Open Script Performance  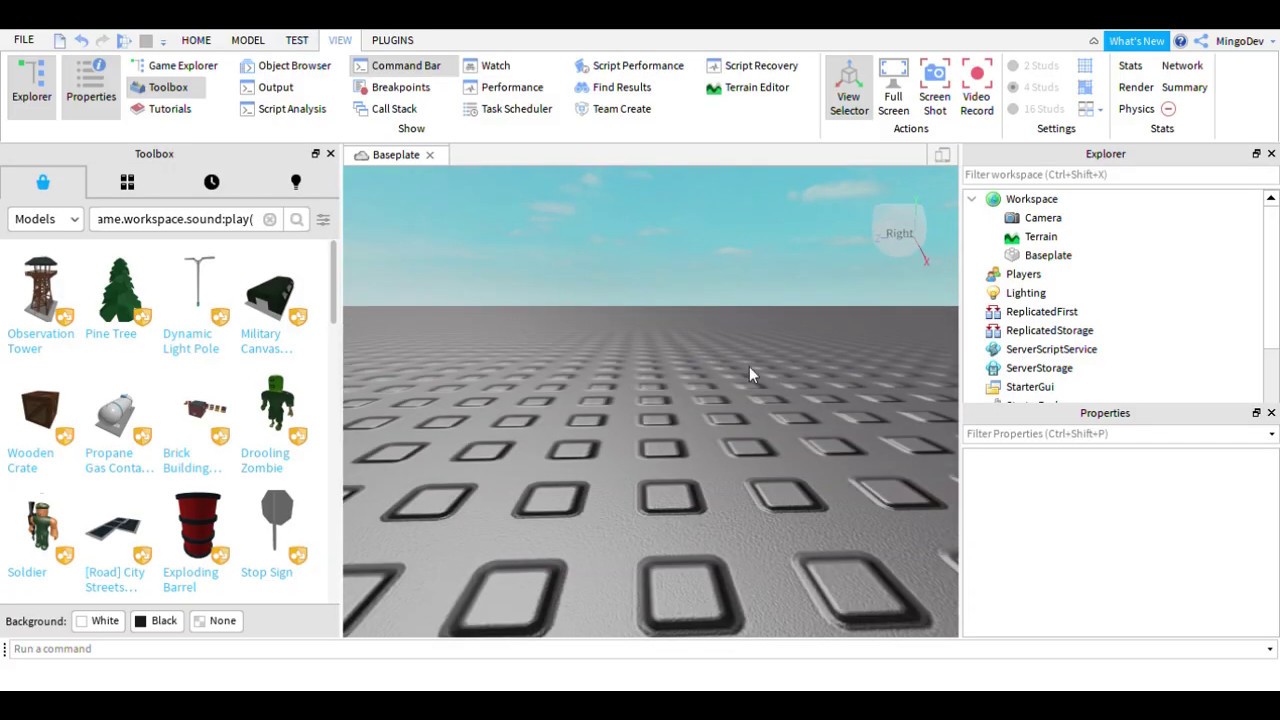pyautogui.click(x=629, y=66)
